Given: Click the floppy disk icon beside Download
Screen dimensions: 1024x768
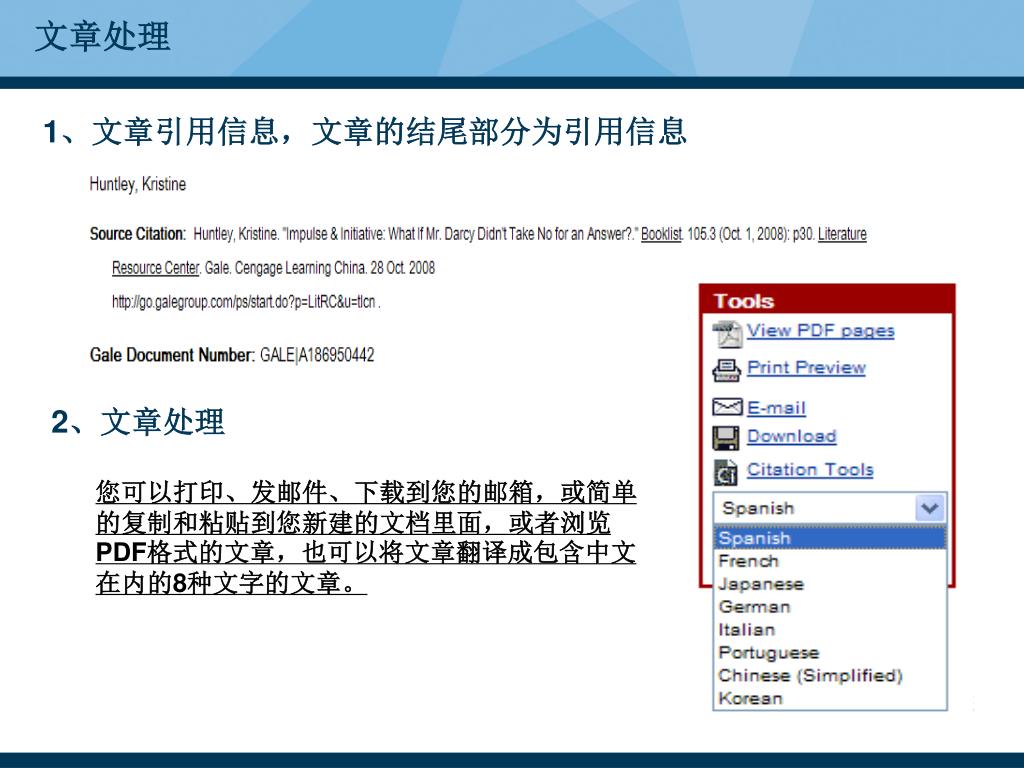Looking at the screenshot, I should [726, 438].
